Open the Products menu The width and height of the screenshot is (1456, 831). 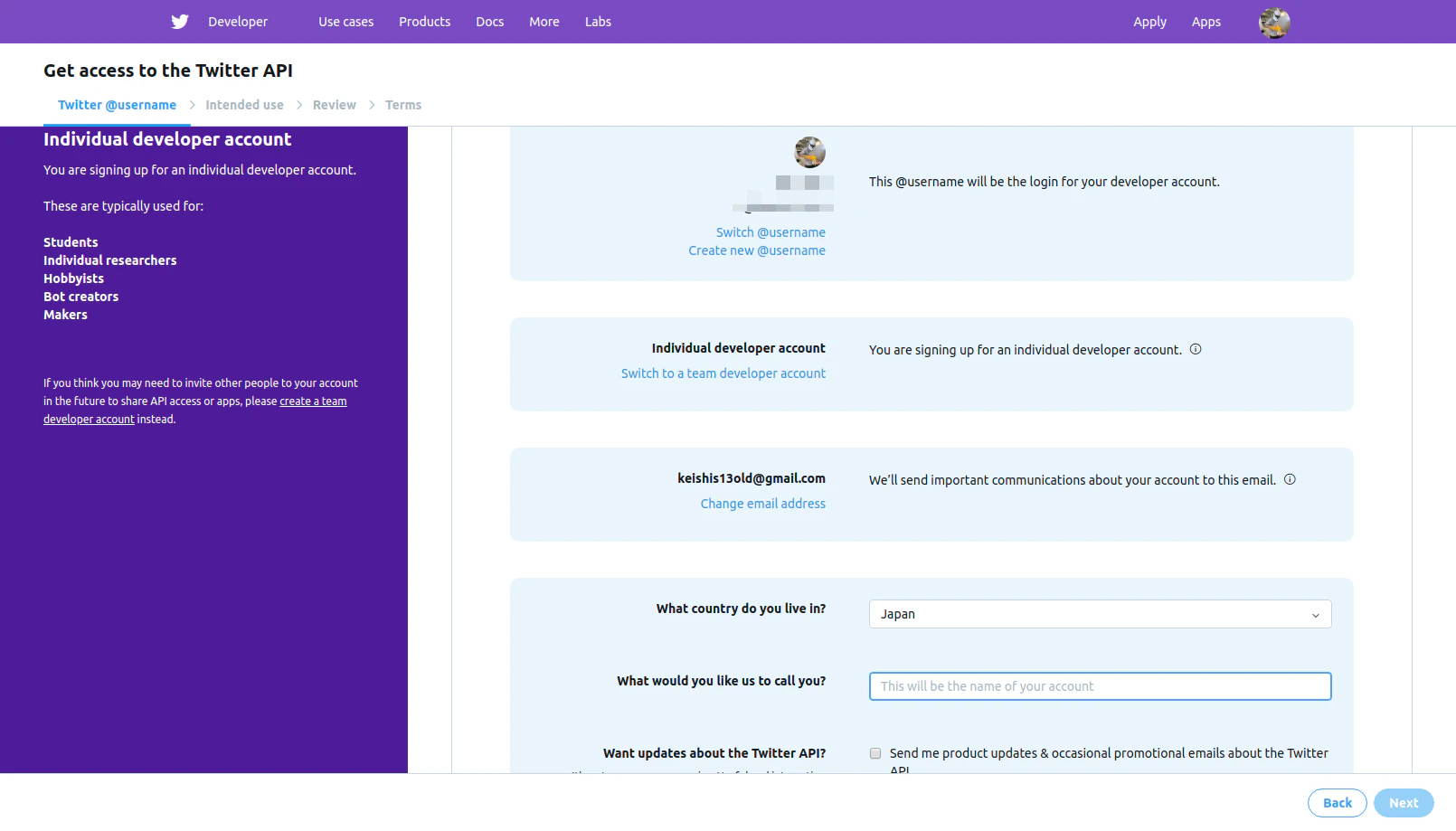(424, 22)
